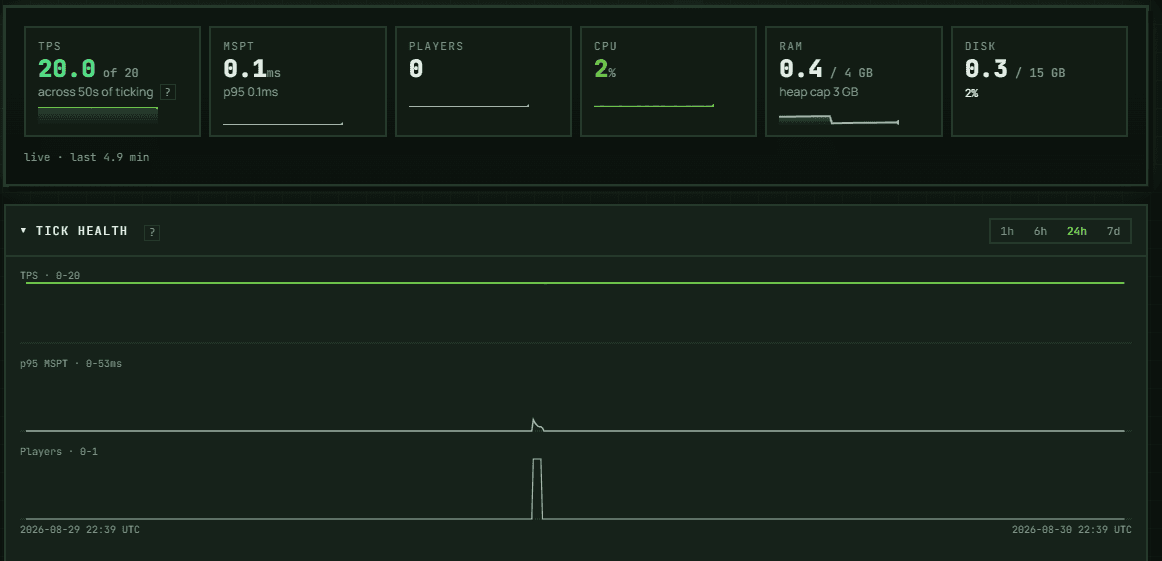Open the Players stat card

(483, 82)
